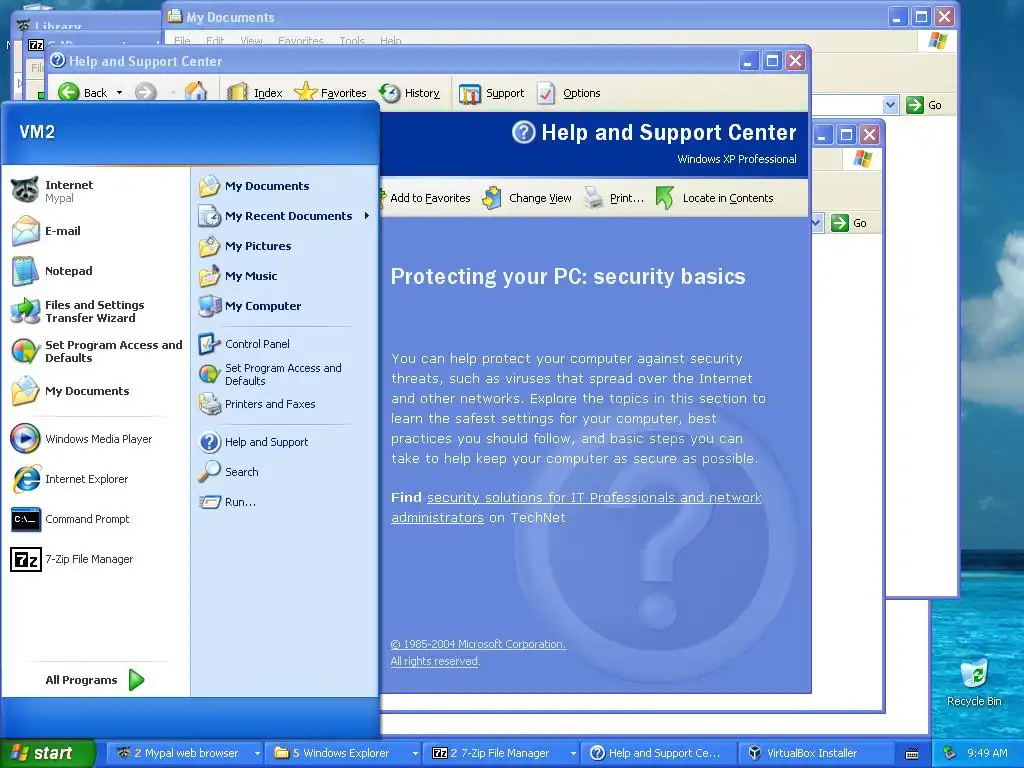1024x768 pixels.
Task: Click Go button in My Documents window
Action: click(923, 104)
